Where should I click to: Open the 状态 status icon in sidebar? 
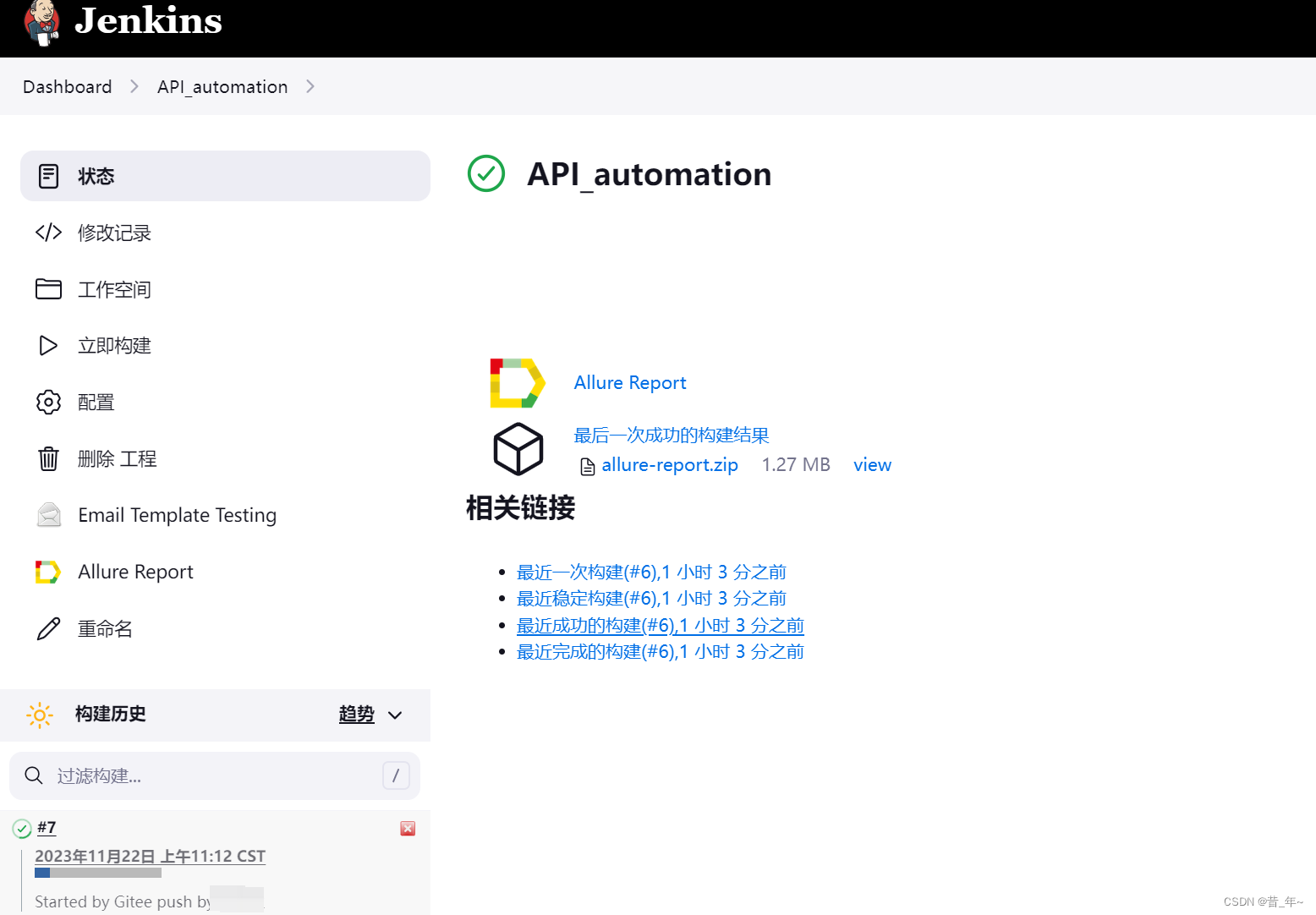pos(48,176)
